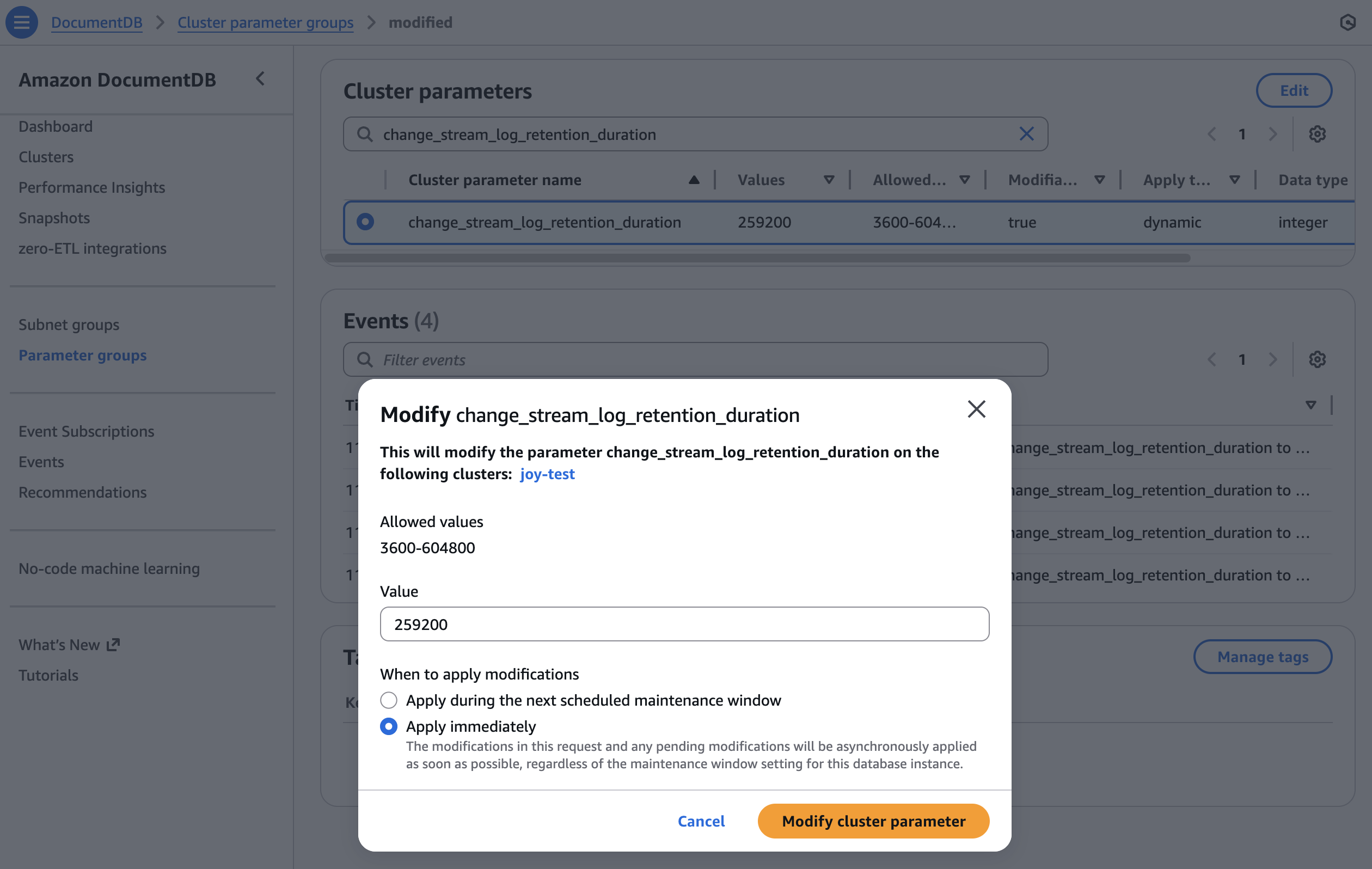Open the Values column filter dropdown
This screenshot has width=1372, height=869.
tap(829, 180)
